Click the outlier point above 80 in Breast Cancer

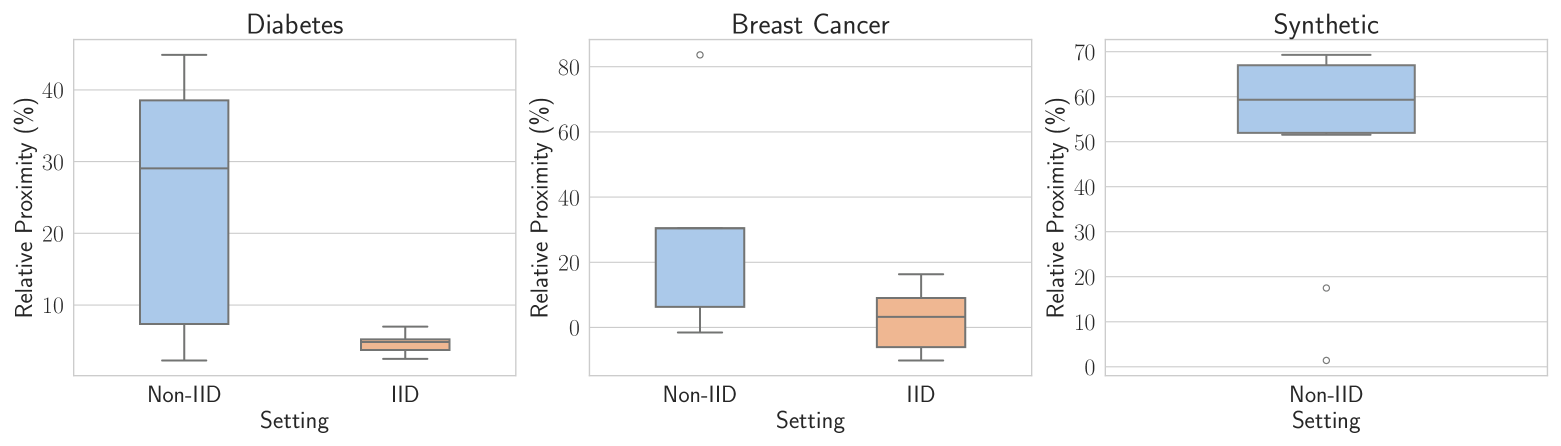(x=700, y=55)
